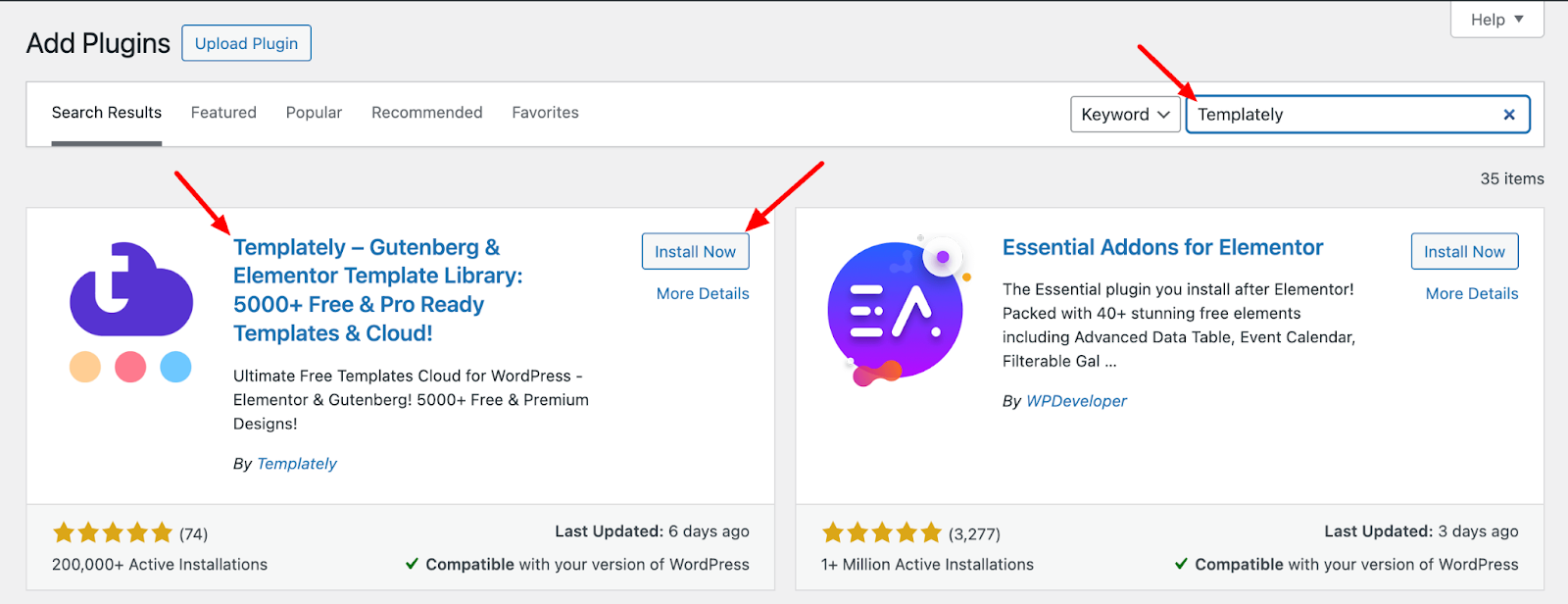Viewport: 1568px width, 604px height.
Task: Click the Essential Addons Compatible note
Action: click(x=1347, y=565)
